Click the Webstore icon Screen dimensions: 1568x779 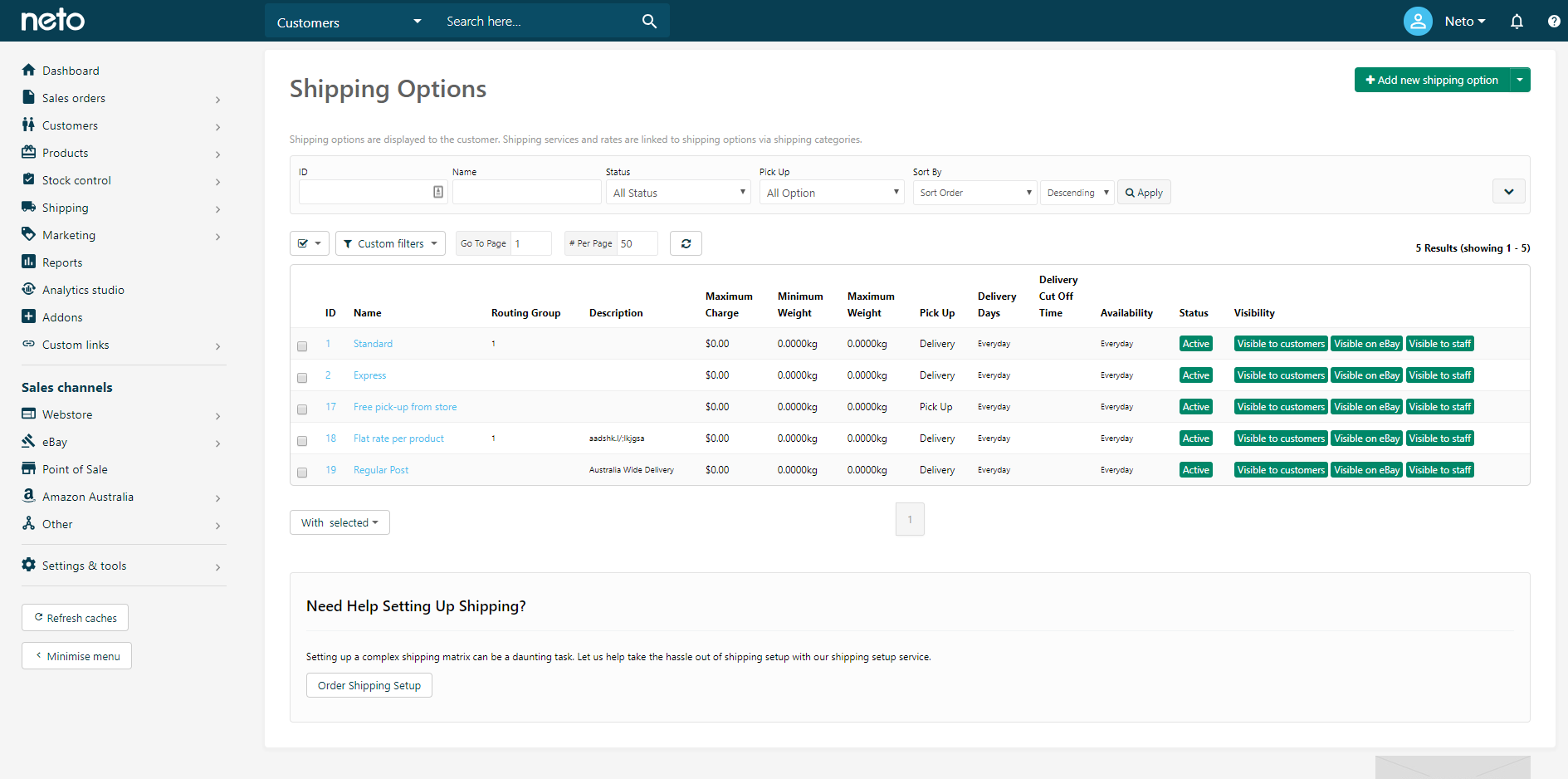click(29, 414)
